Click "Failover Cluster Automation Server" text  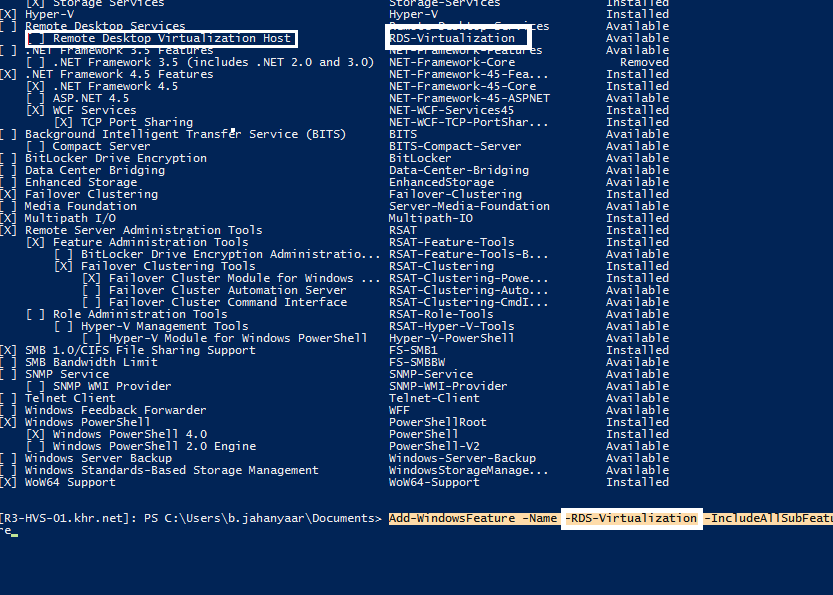point(227,290)
